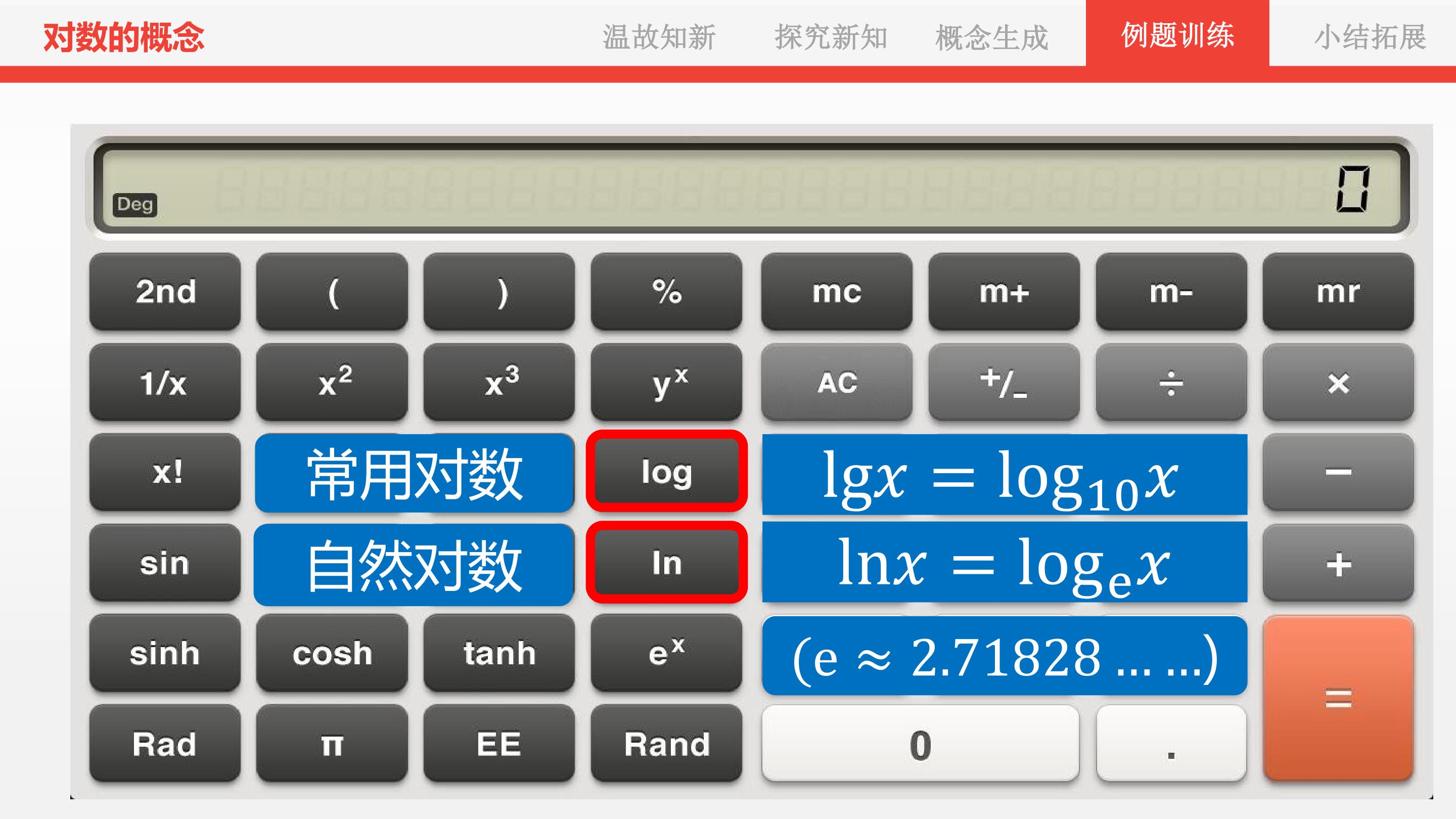This screenshot has width=1456, height=819.
Task: Click the lgx = log₁₀x formula box
Action: tap(1005, 475)
